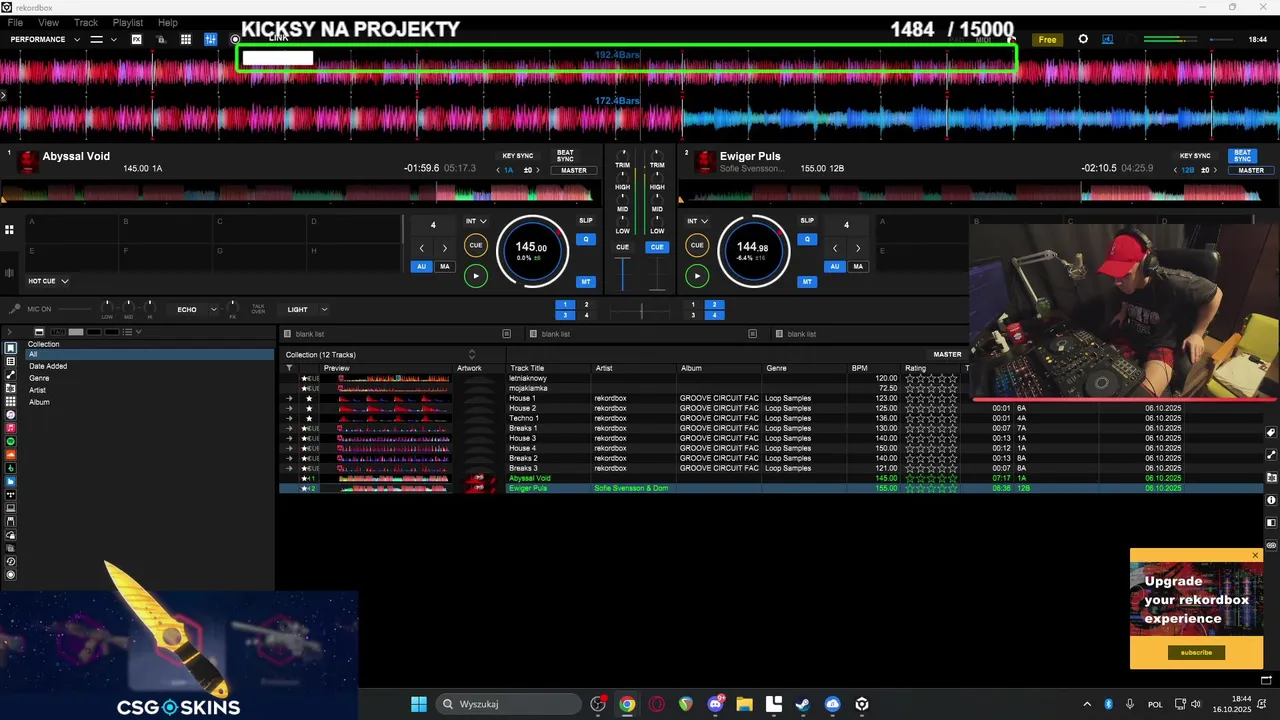The height and width of the screenshot is (720, 1280).
Task: Expand the browser tree side panel arrow
Action: point(9,332)
